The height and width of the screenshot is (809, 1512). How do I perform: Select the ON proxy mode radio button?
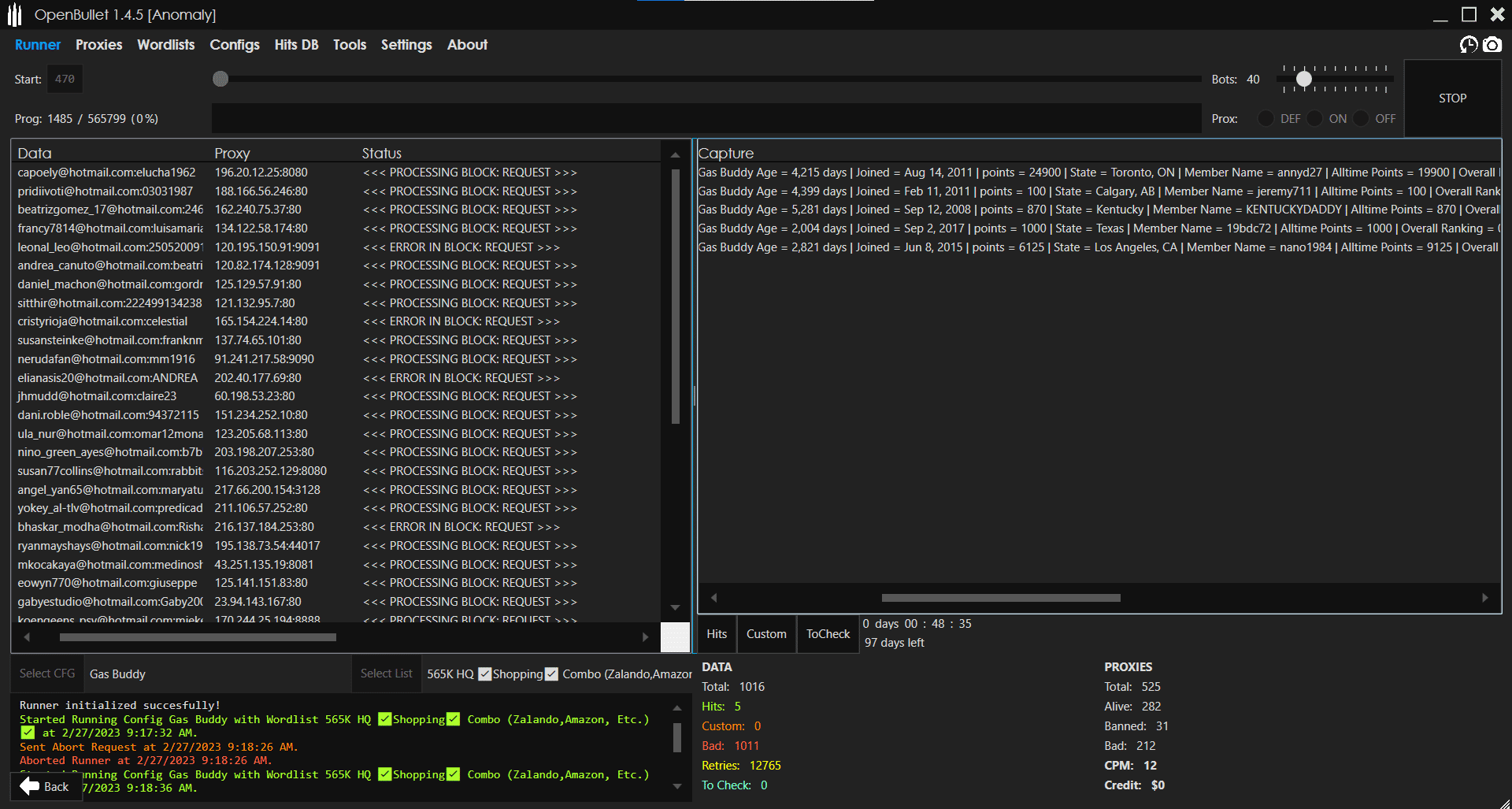pyautogui.click(x=1315, y=119)
